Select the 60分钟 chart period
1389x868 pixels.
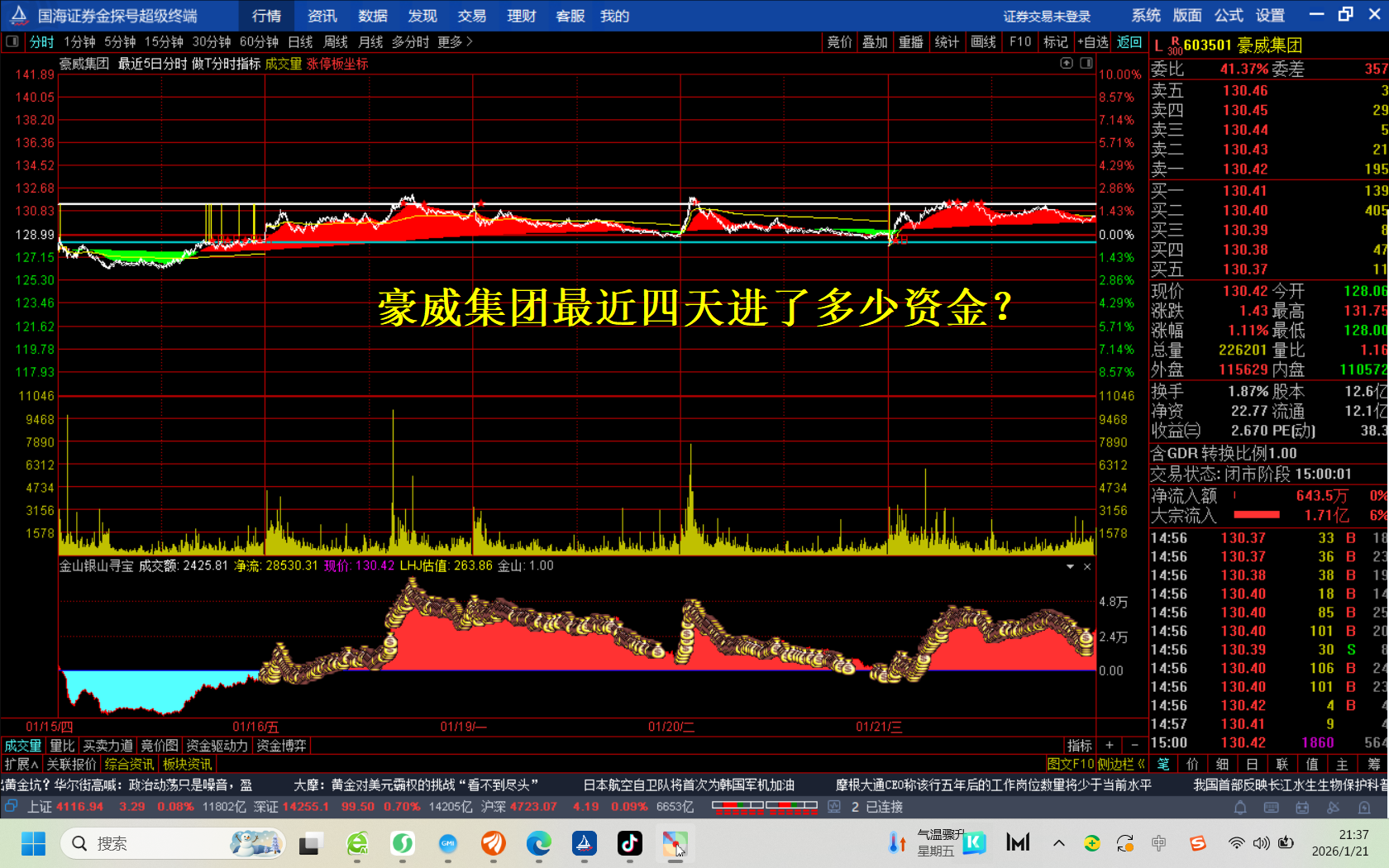[x=259, y=41]
